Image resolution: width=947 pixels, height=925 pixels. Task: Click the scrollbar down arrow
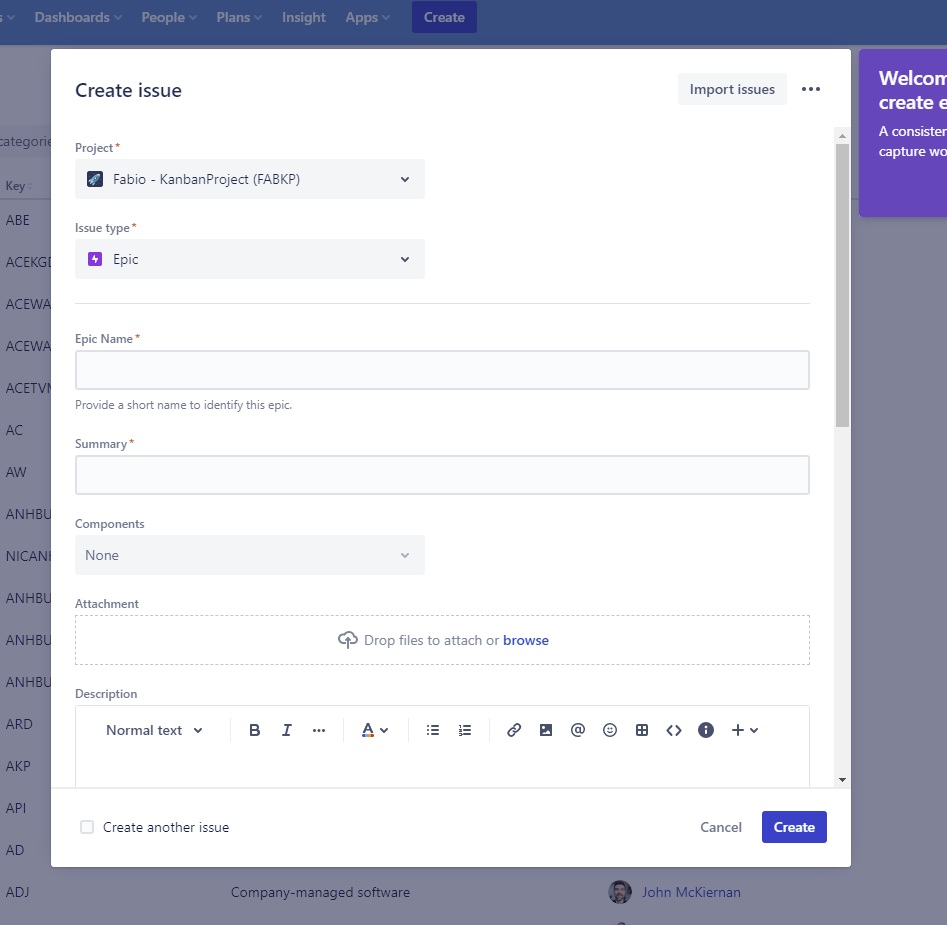point(842,779)
